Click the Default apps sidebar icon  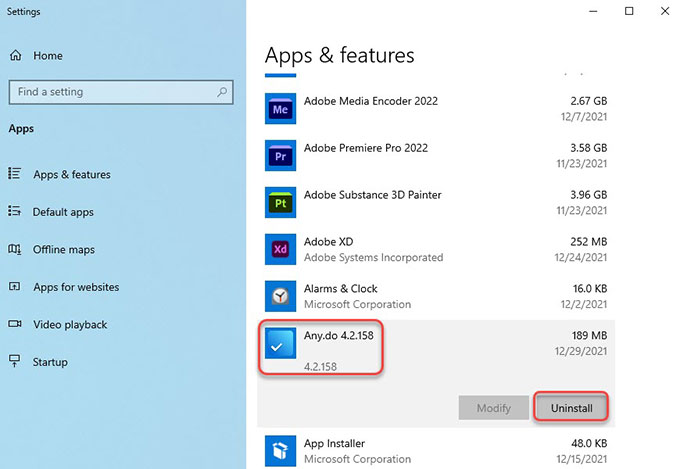pos(14,211)
